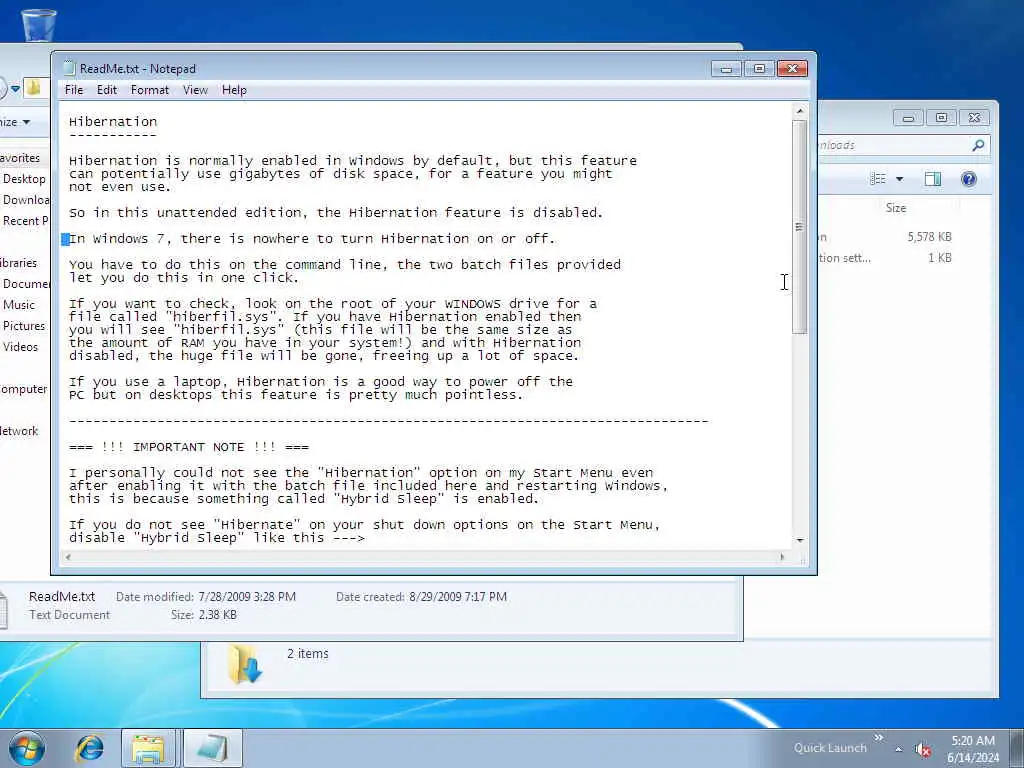Open the Format menu in Notepad
Viewport: 1024px width, 768px height.
pyautogui.click(x=150, y=90)
